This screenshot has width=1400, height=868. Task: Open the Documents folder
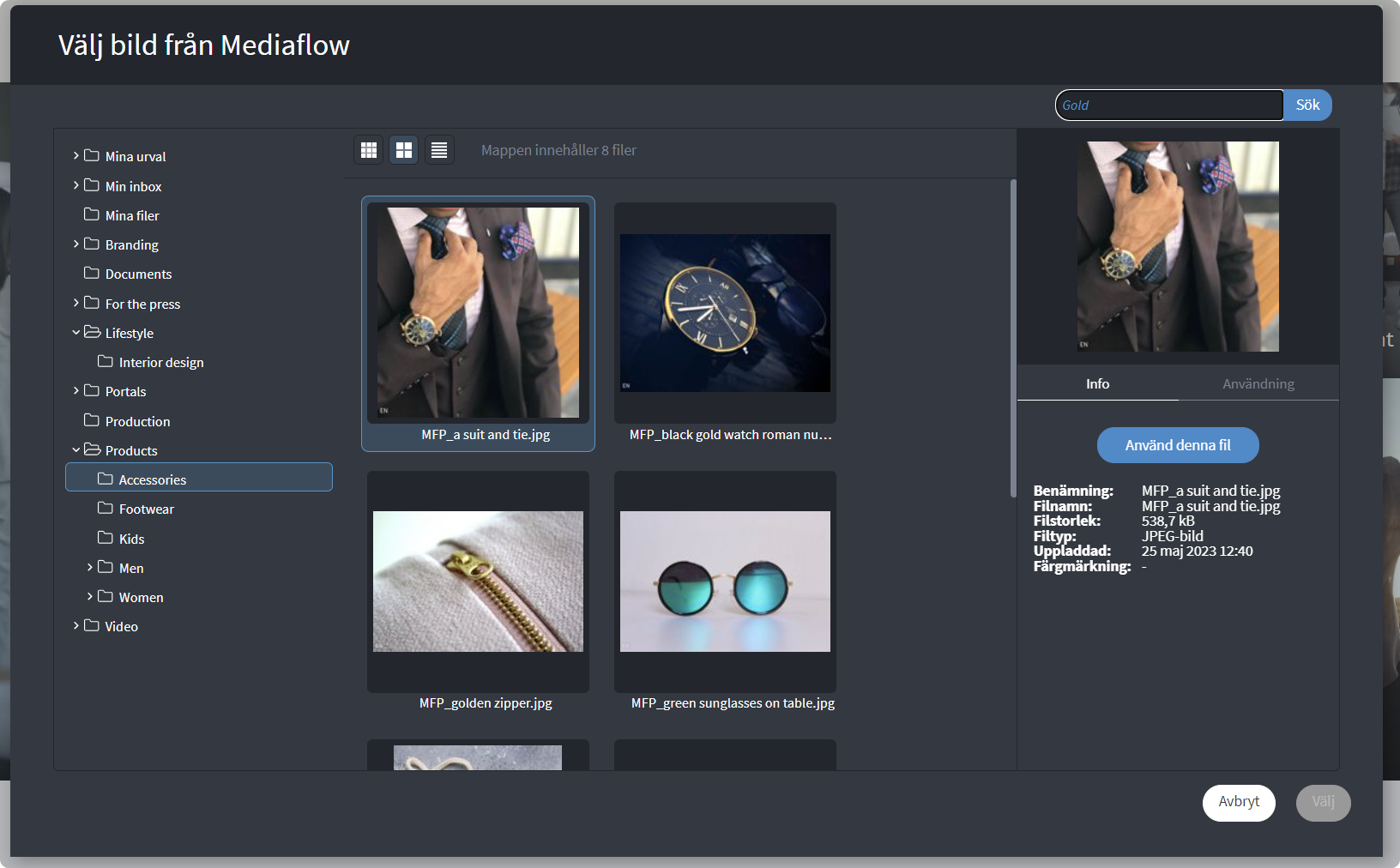138,274
